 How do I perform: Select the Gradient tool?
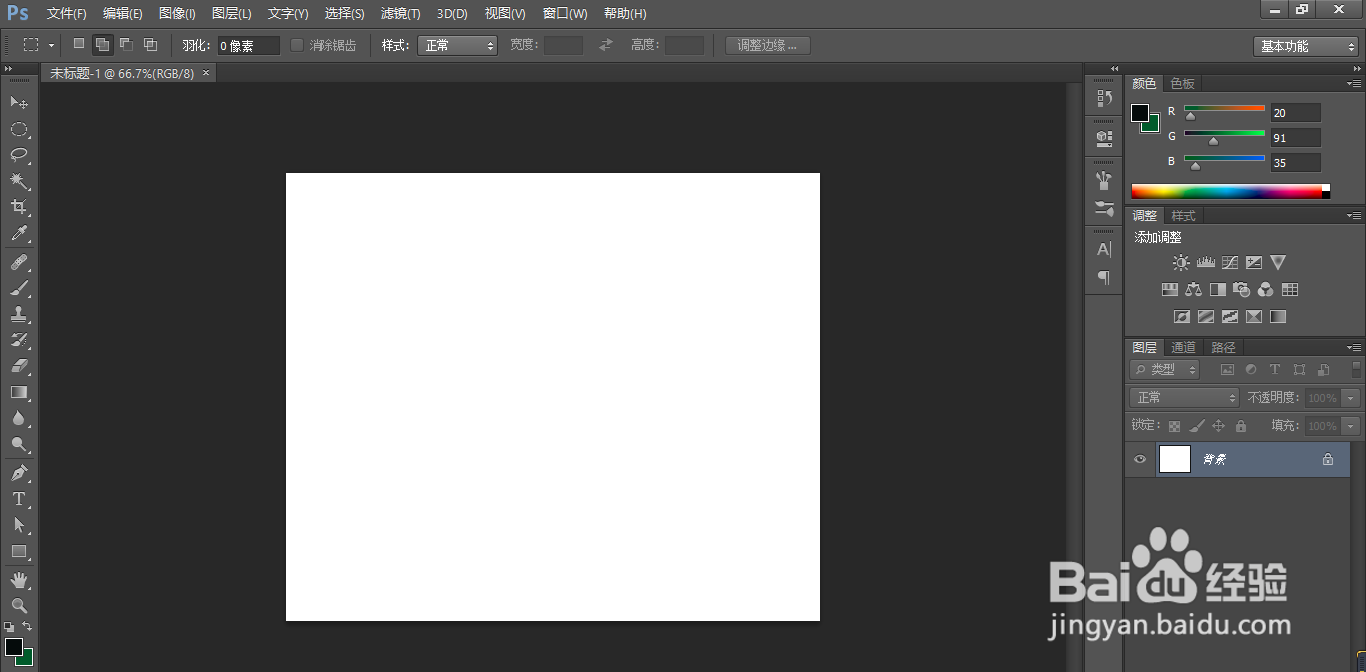(x=20, y=392)
